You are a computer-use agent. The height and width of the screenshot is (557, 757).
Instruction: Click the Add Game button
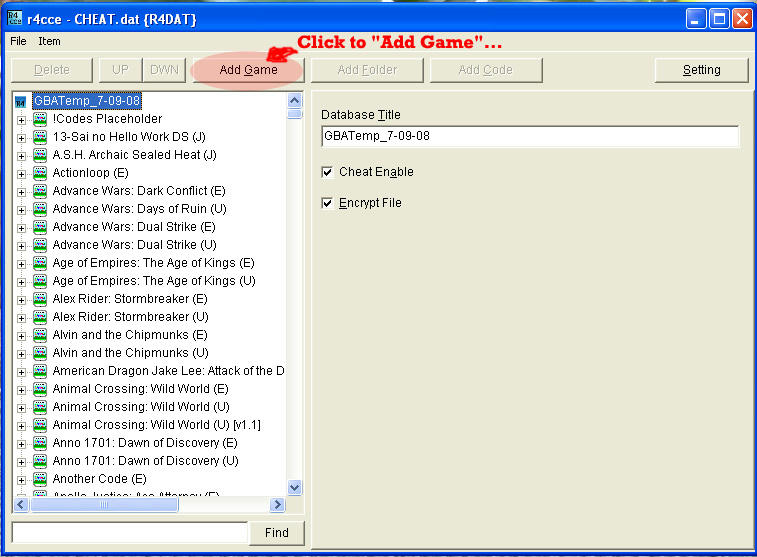[248, 70]
